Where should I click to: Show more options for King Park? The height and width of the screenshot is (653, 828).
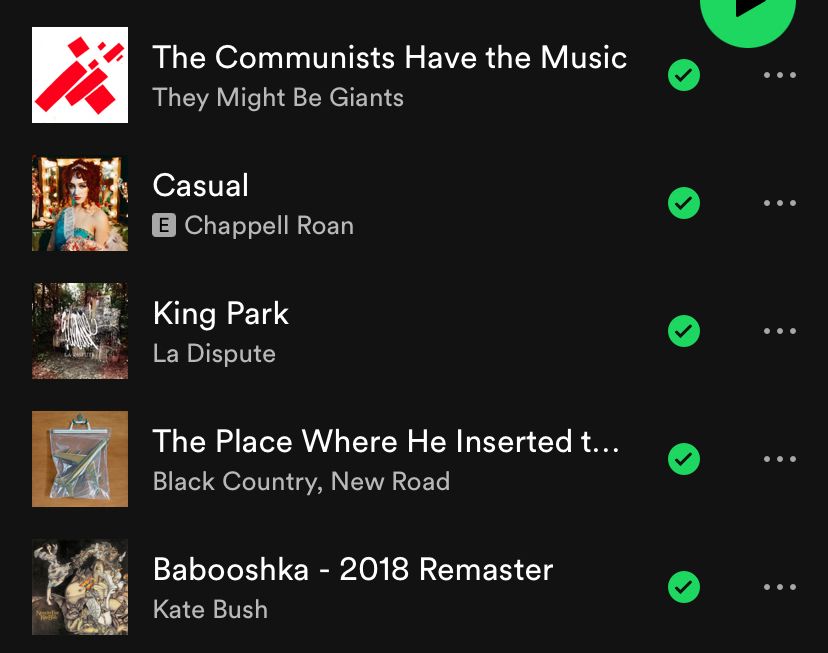[x=779, y=331]
